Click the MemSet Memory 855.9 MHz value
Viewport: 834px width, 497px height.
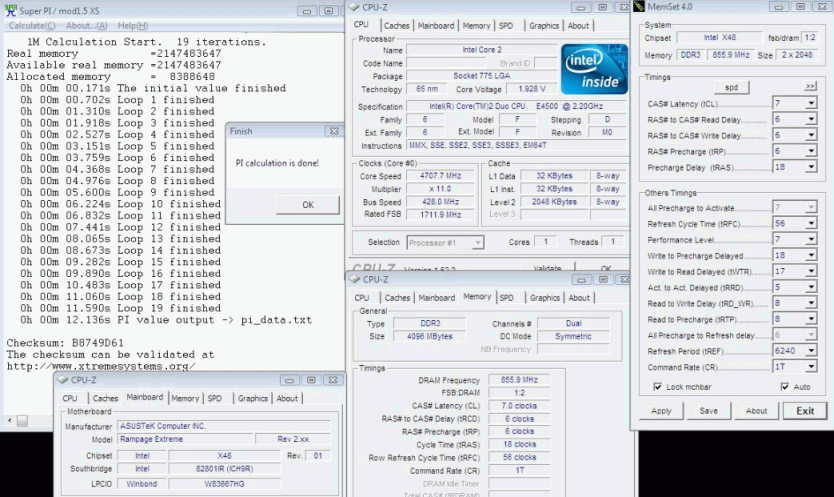pos(731,55)
